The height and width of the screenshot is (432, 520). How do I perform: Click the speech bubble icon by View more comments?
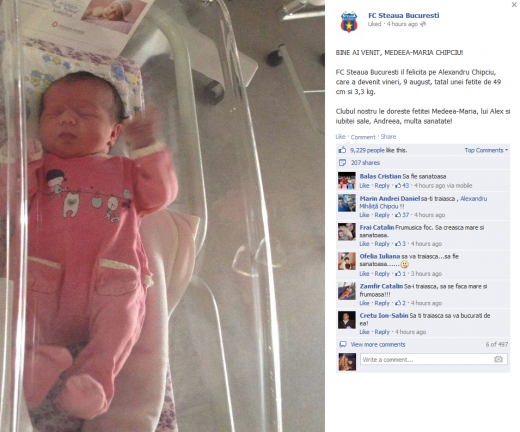point(342,344)
